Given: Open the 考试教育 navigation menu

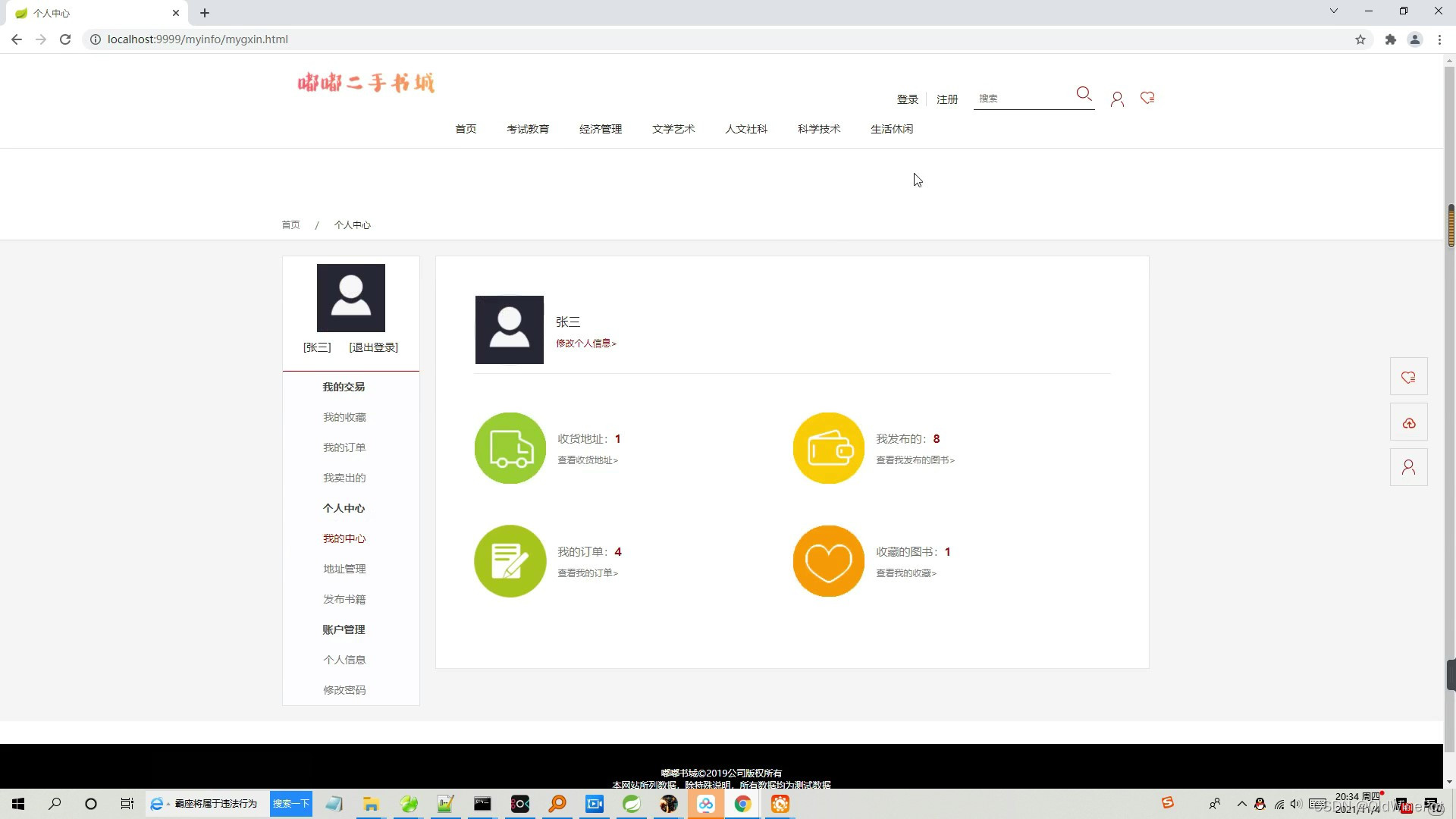Looking at the screenshot, I should [528, 129].
